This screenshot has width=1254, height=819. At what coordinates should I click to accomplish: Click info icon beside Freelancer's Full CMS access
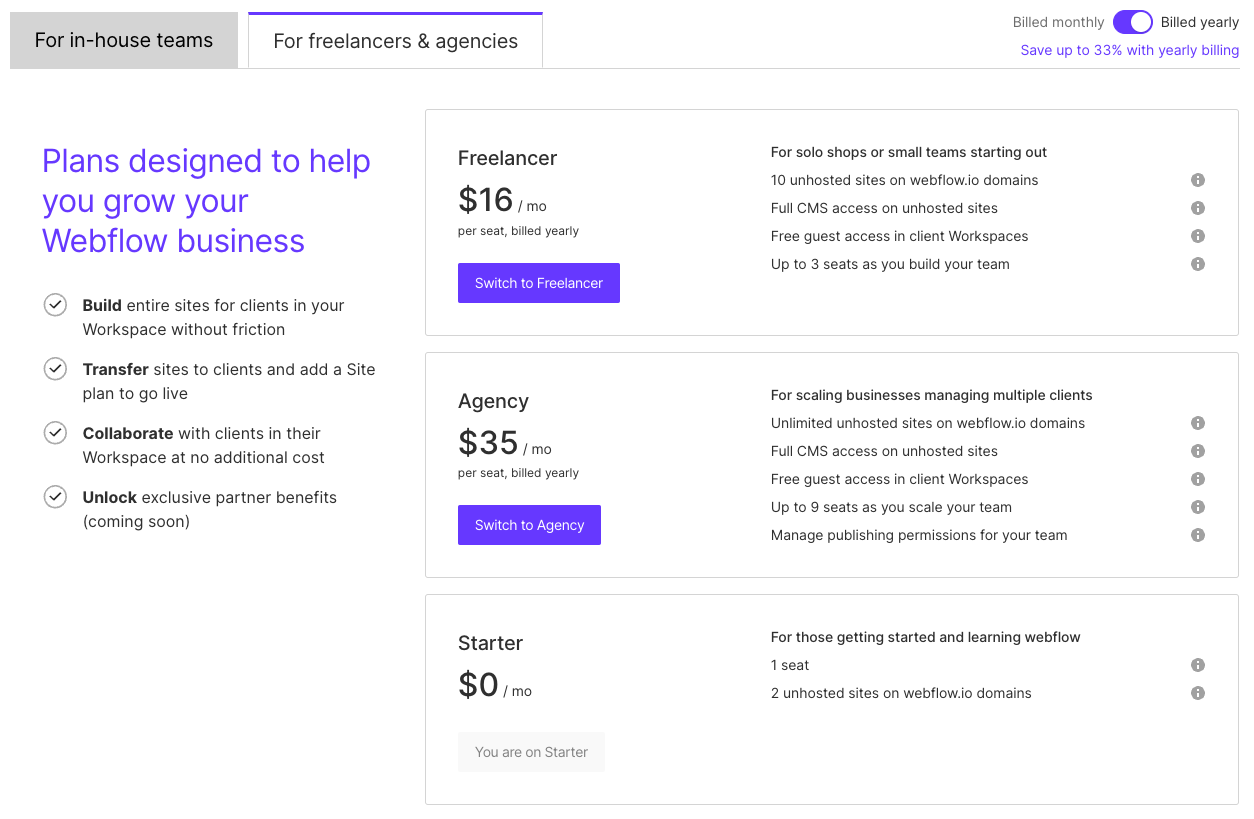click(x=1197, y=208)
